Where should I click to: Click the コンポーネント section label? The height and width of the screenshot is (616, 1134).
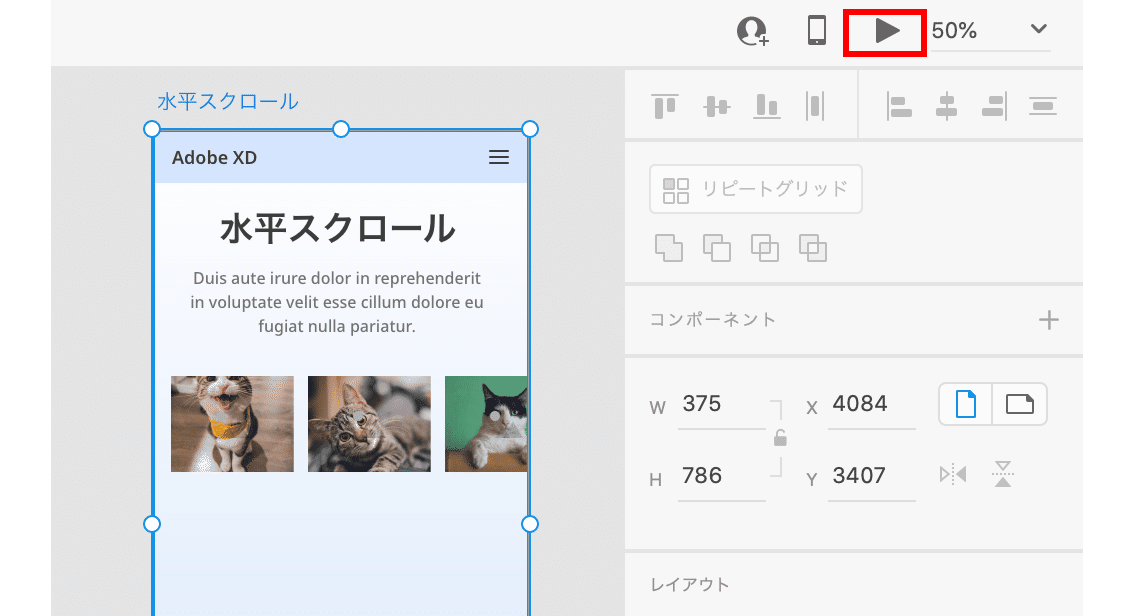713,320
